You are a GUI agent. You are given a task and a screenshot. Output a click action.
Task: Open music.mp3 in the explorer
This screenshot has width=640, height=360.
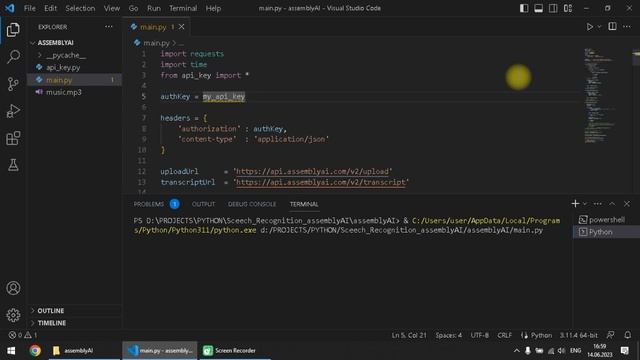point(64,92)
